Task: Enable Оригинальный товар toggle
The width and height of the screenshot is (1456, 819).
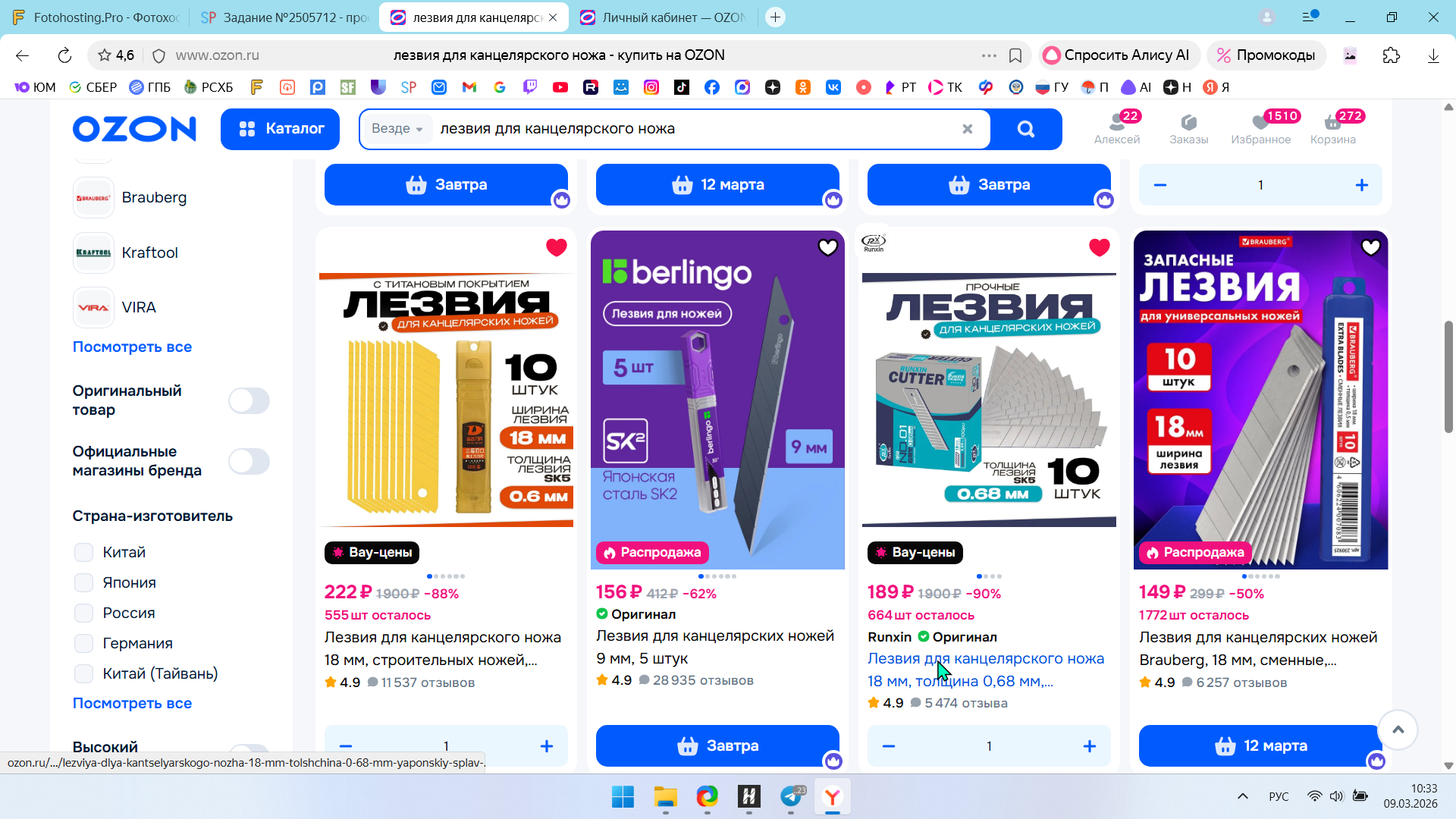Action: tap(249, 400)
